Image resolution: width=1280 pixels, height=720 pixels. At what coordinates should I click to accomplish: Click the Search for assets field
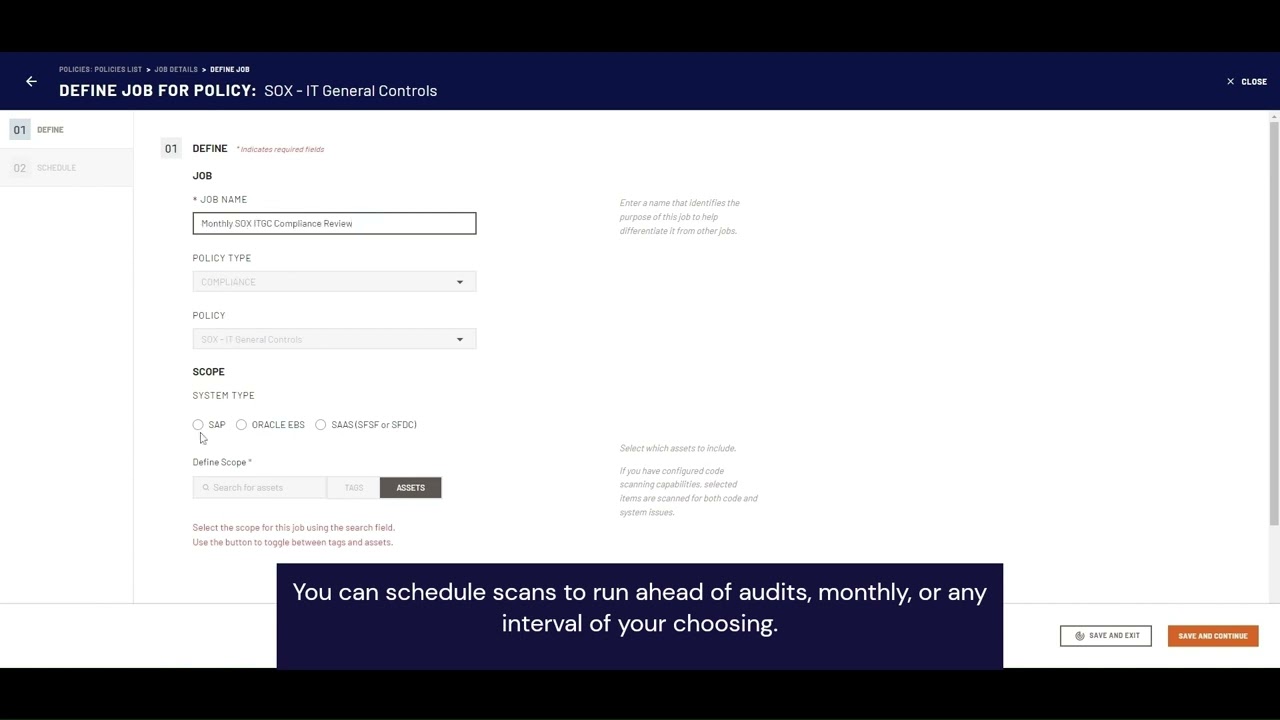[260, 488]
